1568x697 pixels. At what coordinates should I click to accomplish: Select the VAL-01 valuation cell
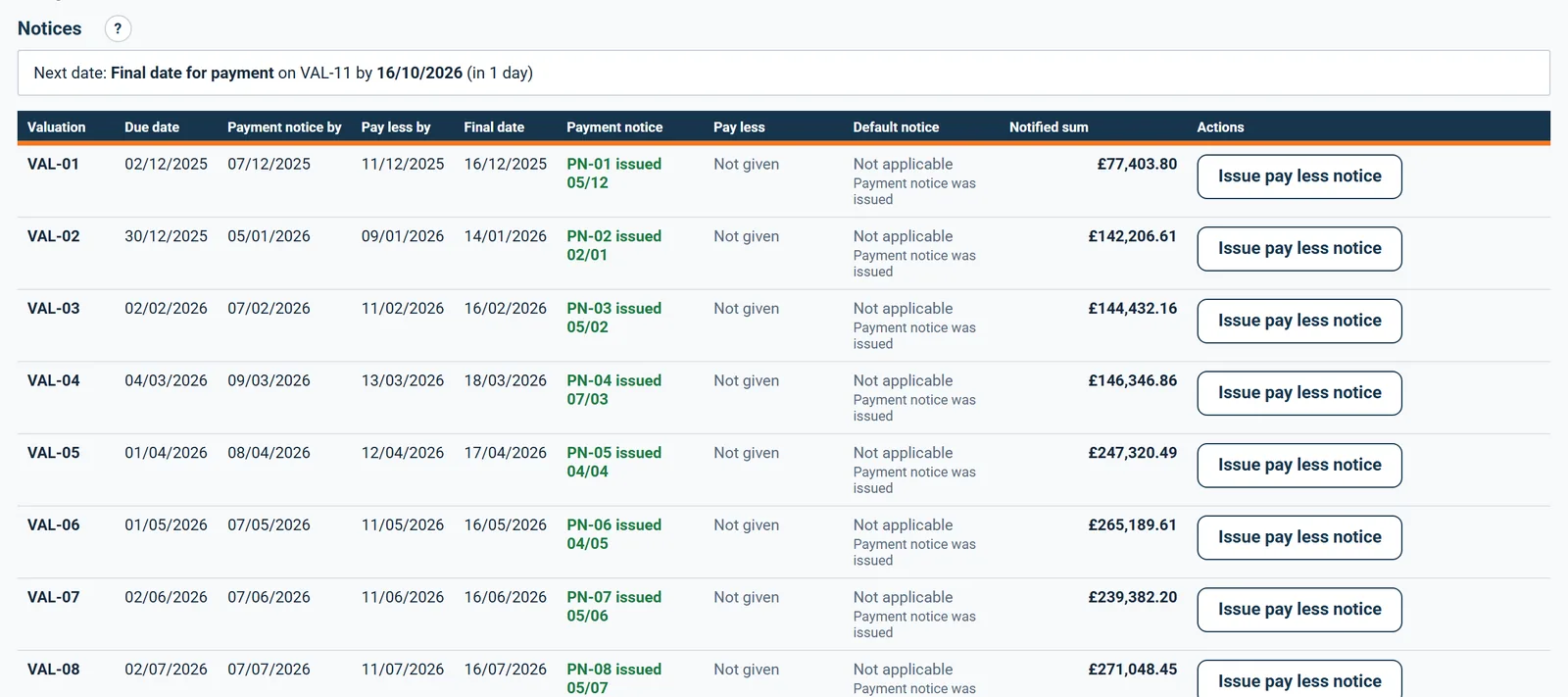coord(53,164)
